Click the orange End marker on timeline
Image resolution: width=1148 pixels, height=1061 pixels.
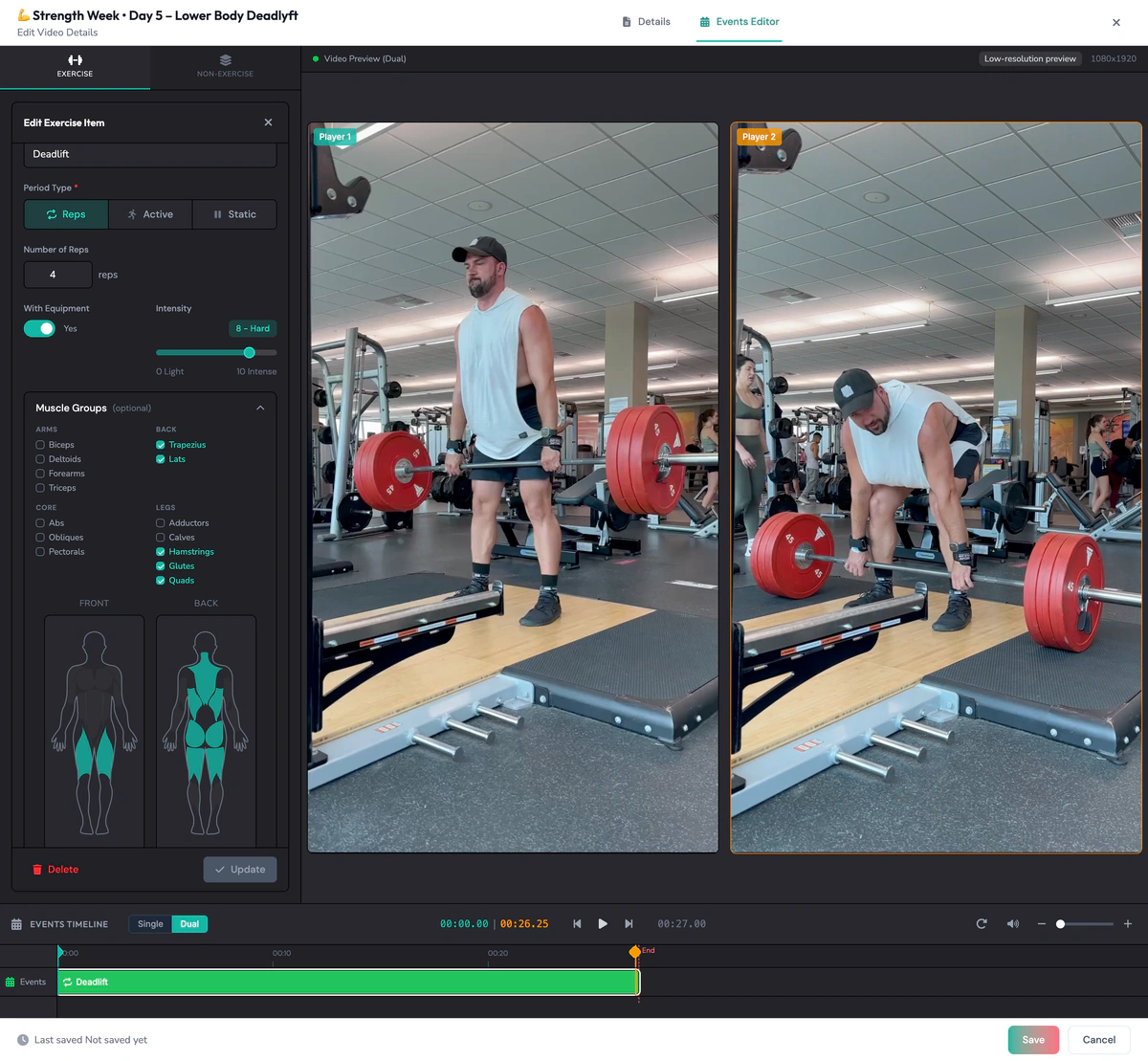635,951
